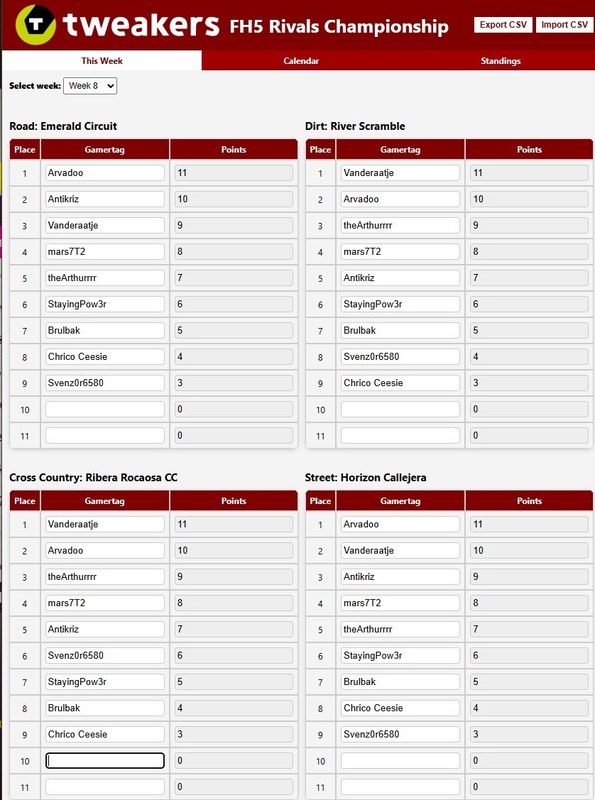Click Antikriz gamertag in Horizon Callejera

click(x=400, y=577)
